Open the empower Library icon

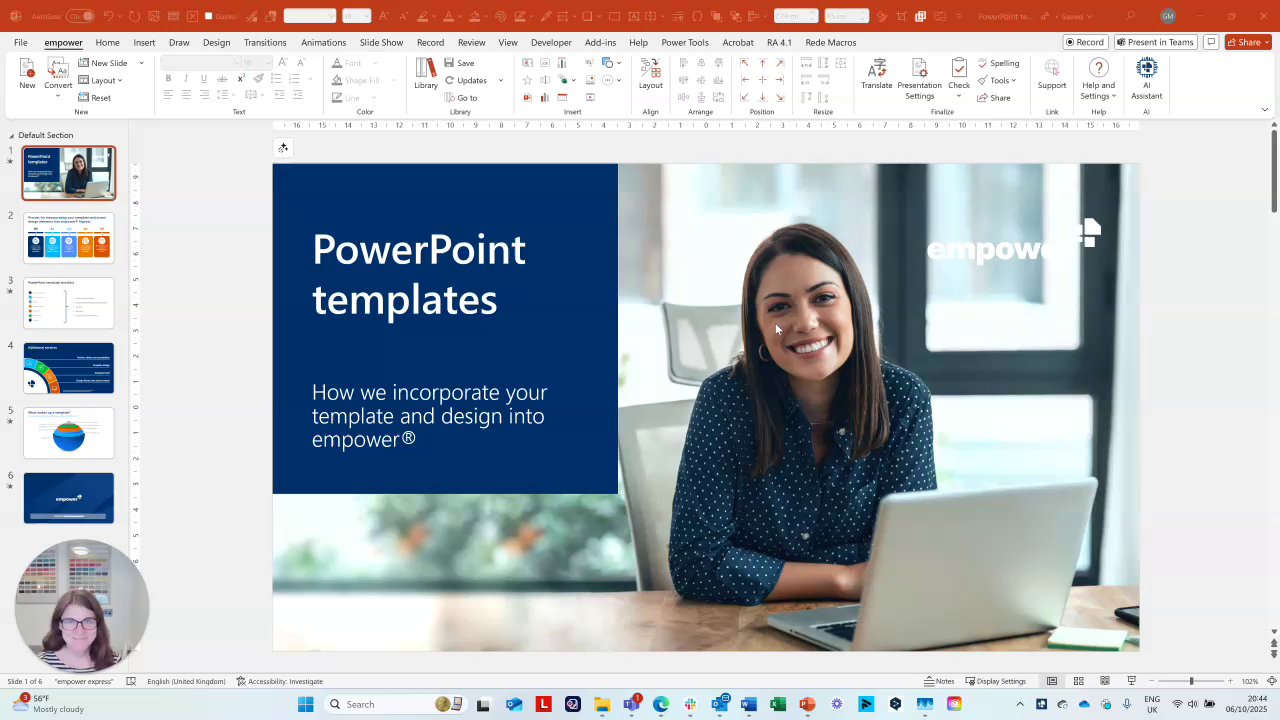point(426,74)
